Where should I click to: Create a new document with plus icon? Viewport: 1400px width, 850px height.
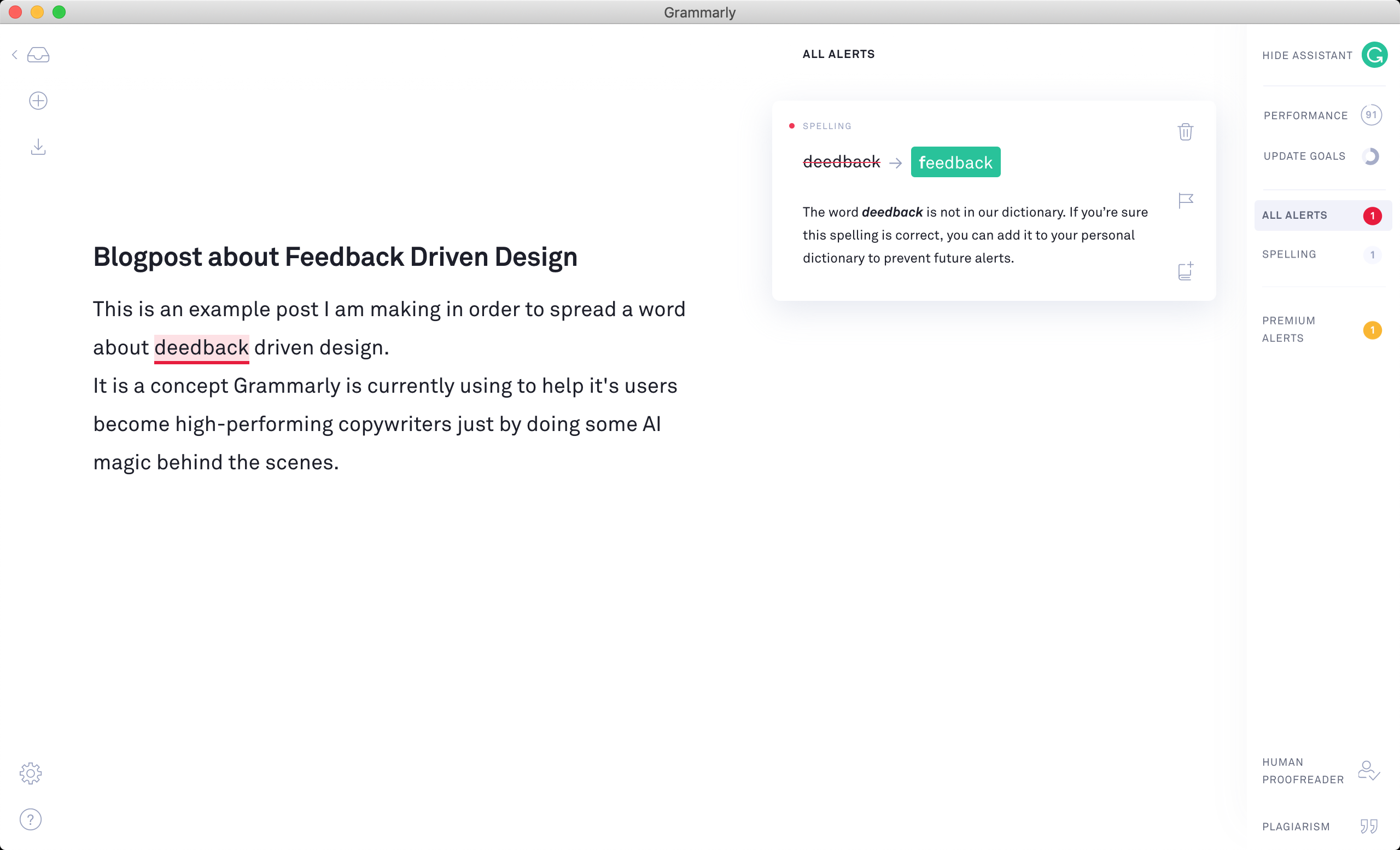tap(38, 101)
